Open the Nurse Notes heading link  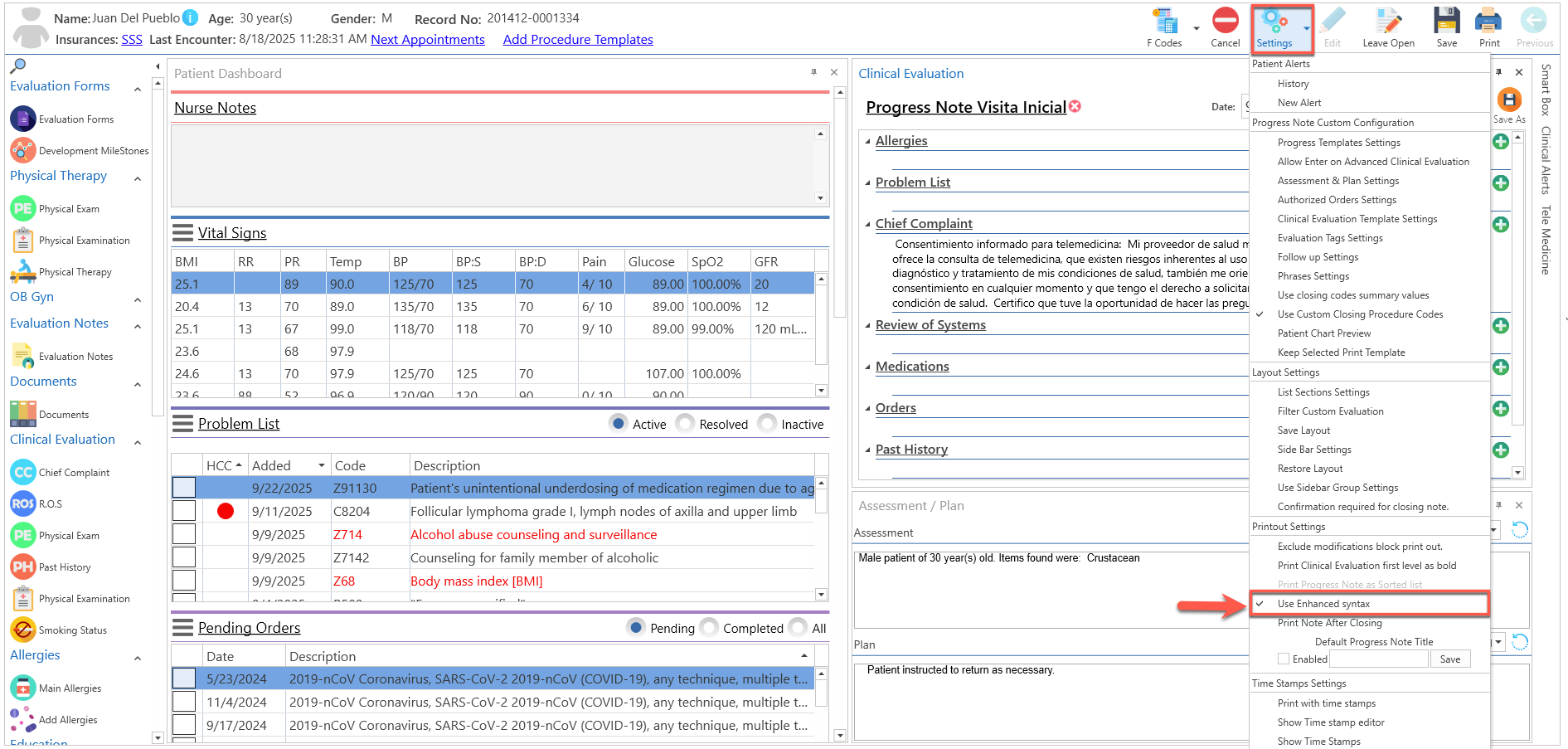(215, 108)
